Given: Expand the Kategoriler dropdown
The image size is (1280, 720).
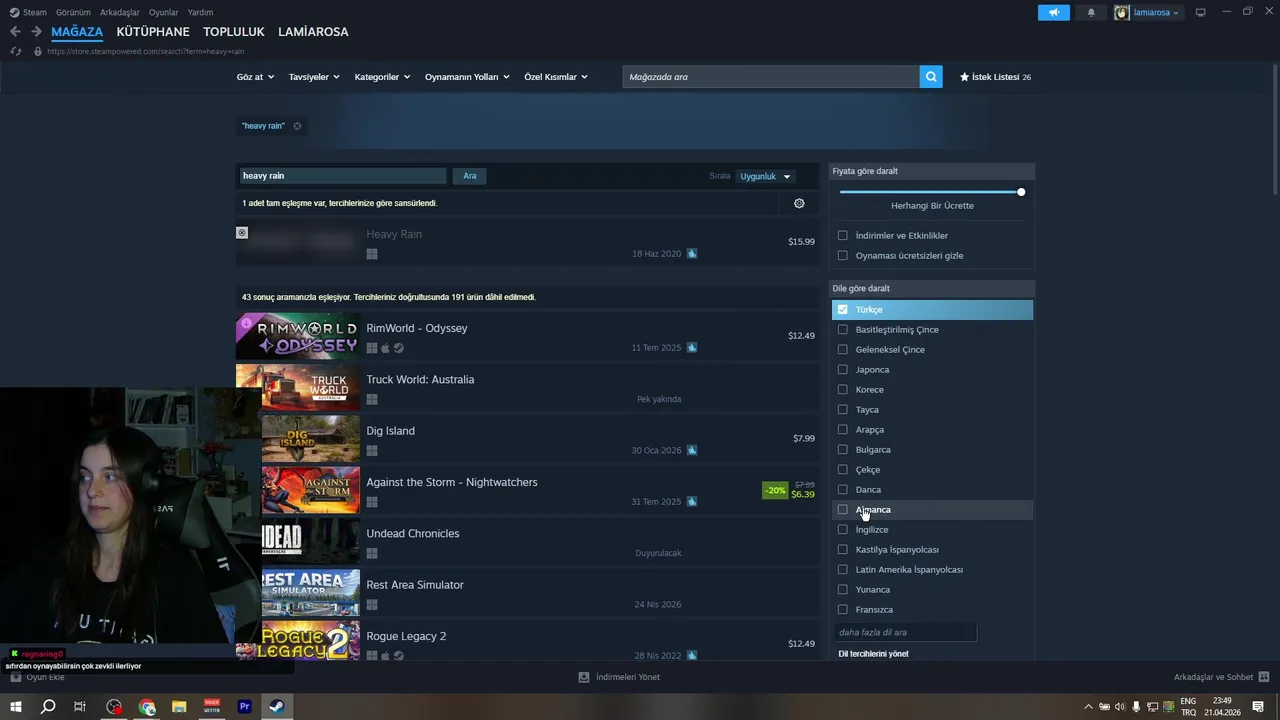Looking at the screenshot, I should click(x=382, y=77).
